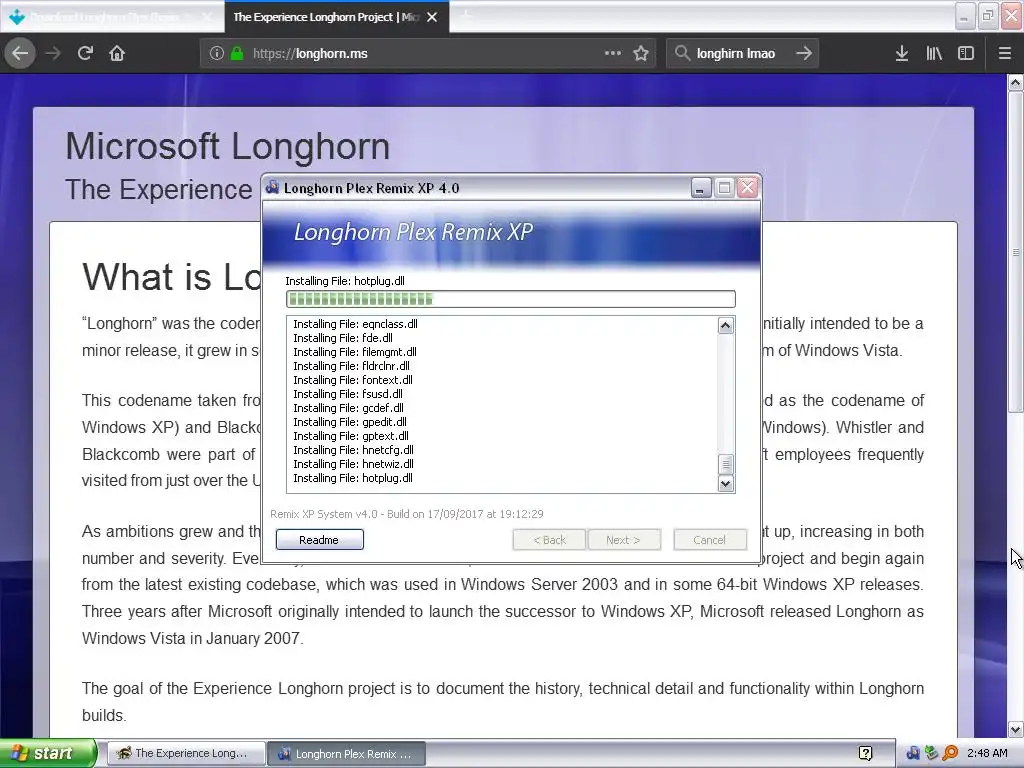
Task: Click the Back button in installer
Action: point(549,540)
